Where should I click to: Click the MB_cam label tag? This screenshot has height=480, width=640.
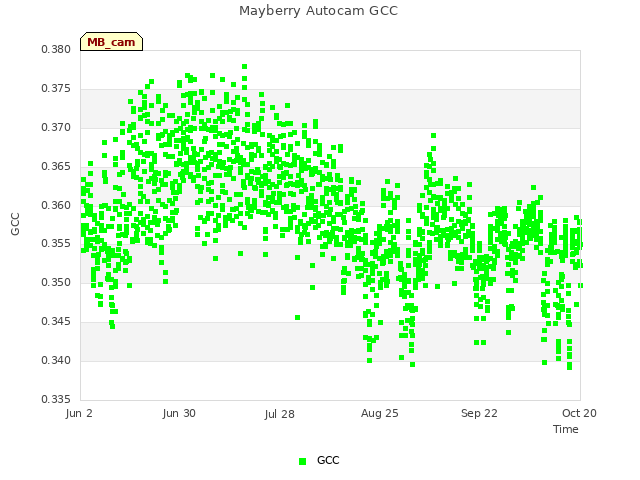111,42
